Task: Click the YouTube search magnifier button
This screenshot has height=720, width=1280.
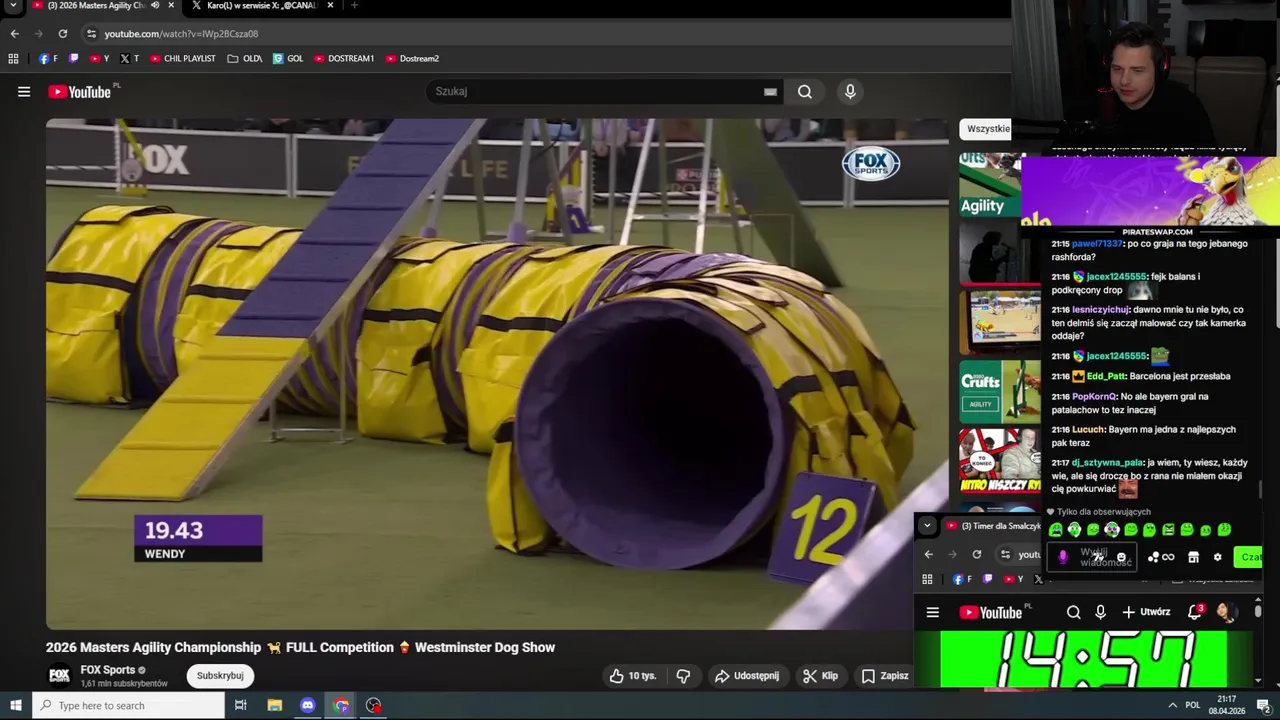Action: point(805,92)
